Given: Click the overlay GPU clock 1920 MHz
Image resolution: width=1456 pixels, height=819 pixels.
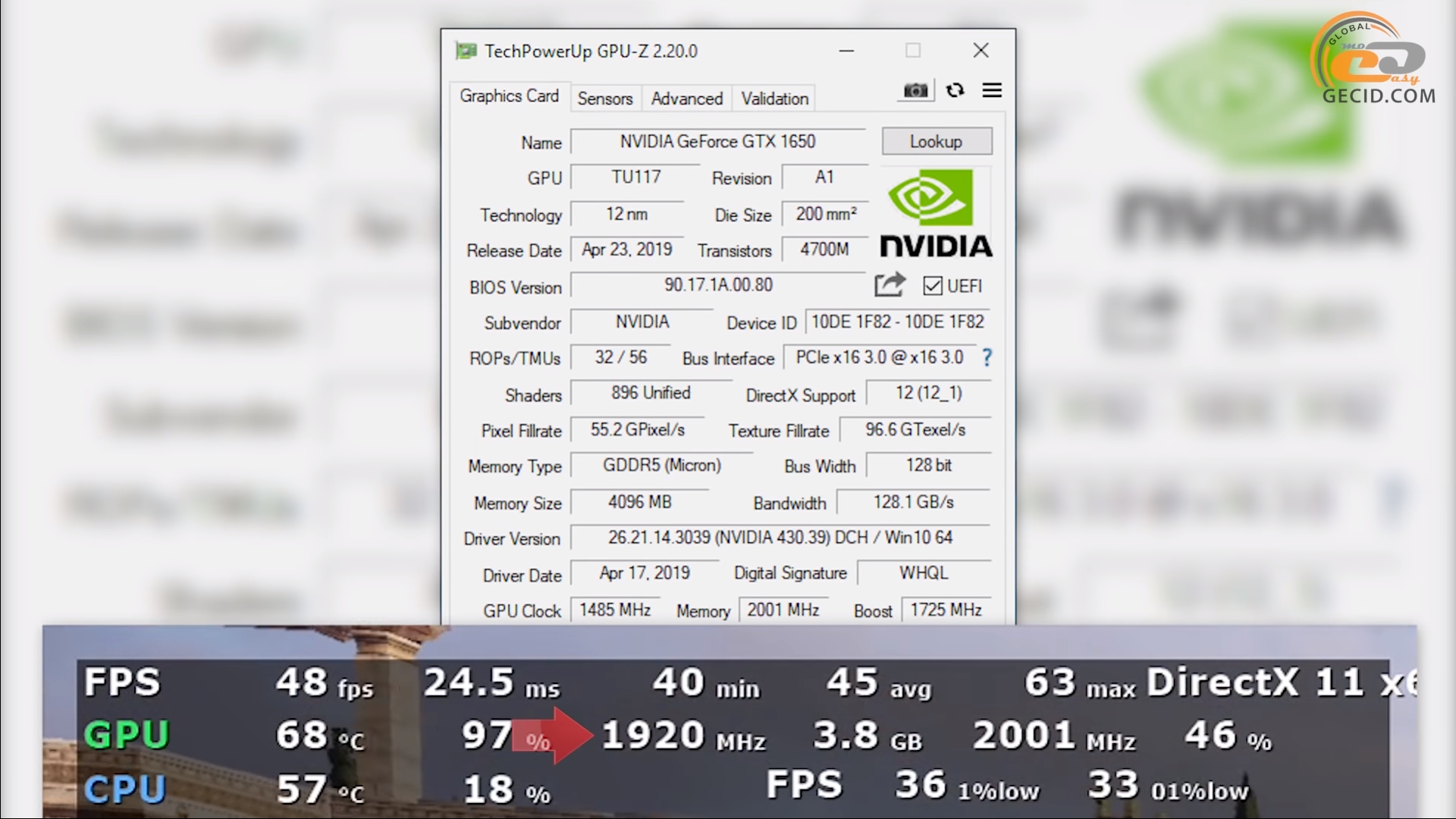Looking at the screenshot, I should pos(683,736).
